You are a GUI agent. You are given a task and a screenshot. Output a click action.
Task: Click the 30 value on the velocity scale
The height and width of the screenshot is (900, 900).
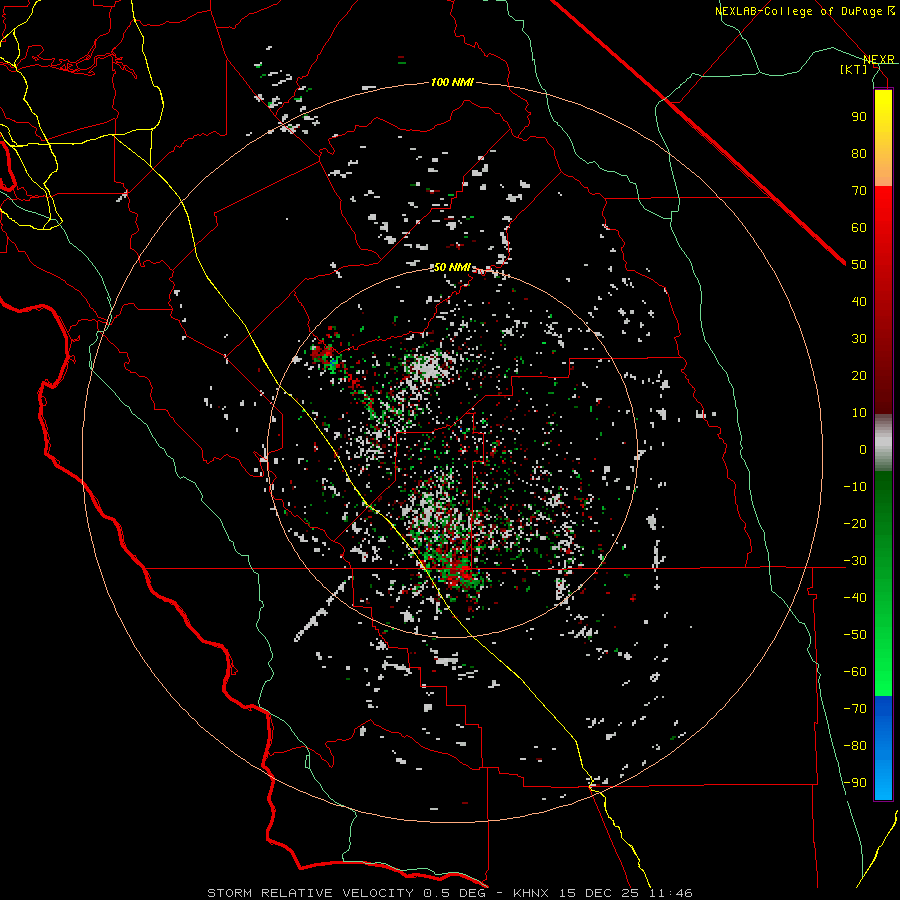[x=859, y=339]
